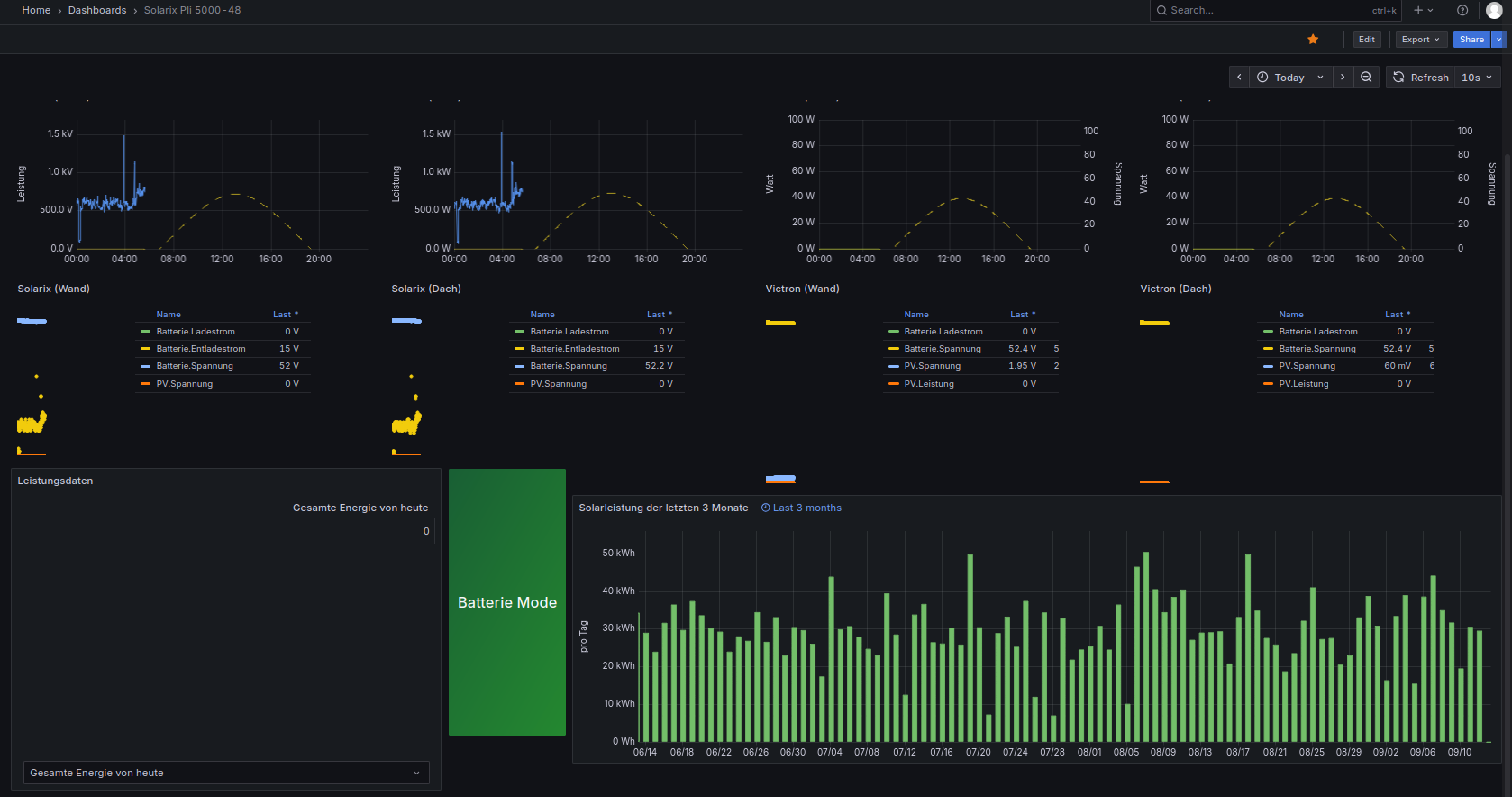Open the Today time range picker
Viewport: 1512px width, 797px height.
pos(1289,78)
